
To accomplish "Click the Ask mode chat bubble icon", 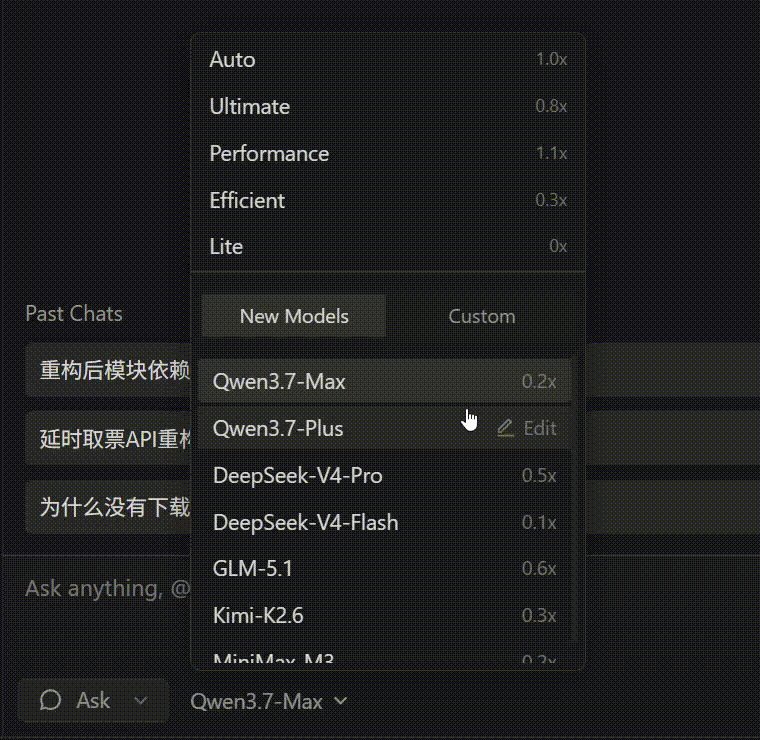I will pyautogui.click(x=50, y=700).
